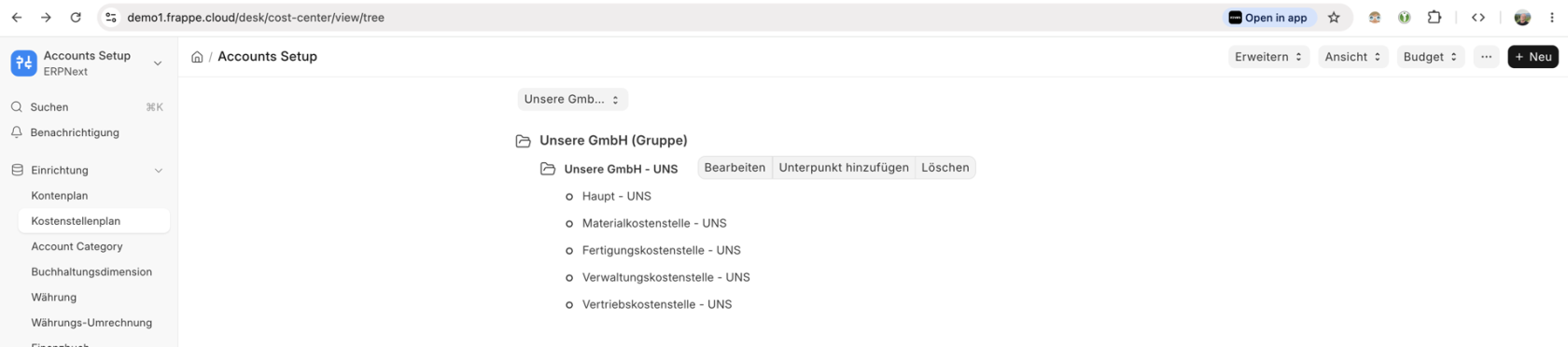Bookmark this page with the star icon

tap(1334, 17)
